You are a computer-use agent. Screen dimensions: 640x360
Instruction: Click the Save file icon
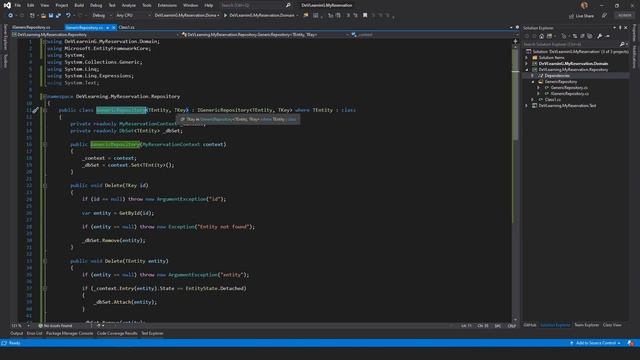click(51, 16)
